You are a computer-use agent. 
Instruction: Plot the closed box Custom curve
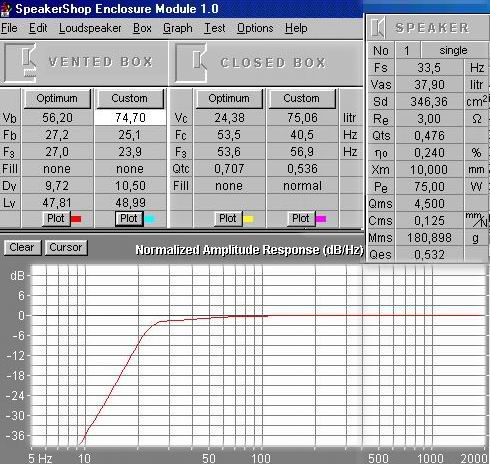[301, 219]
